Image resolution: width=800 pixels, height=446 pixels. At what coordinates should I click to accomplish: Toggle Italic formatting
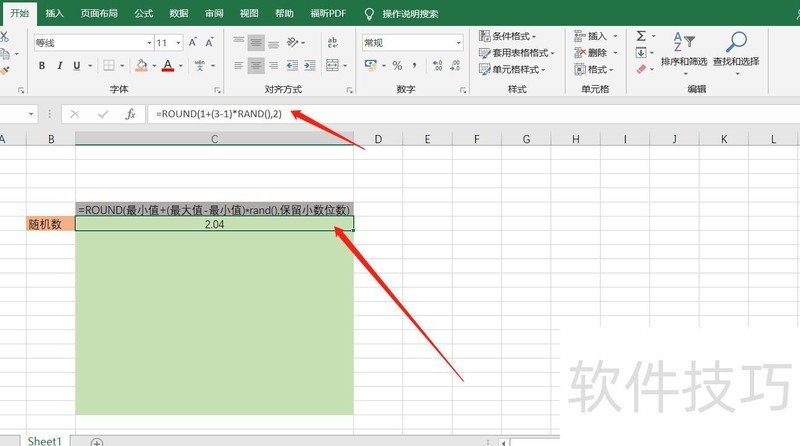point(59,65)
